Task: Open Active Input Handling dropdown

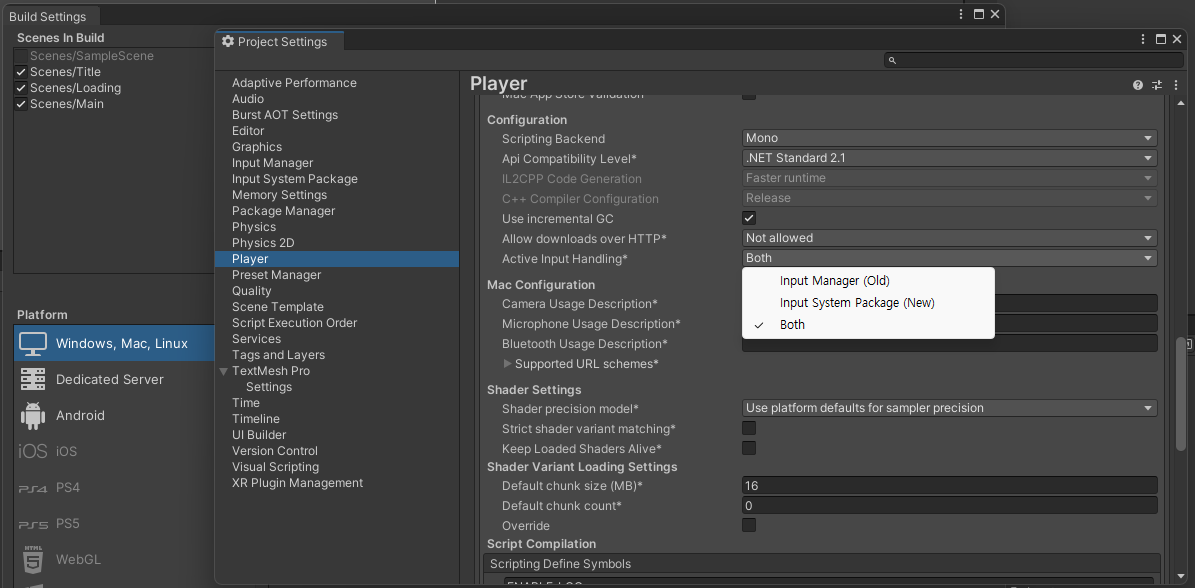Action: tap(950, 258)
